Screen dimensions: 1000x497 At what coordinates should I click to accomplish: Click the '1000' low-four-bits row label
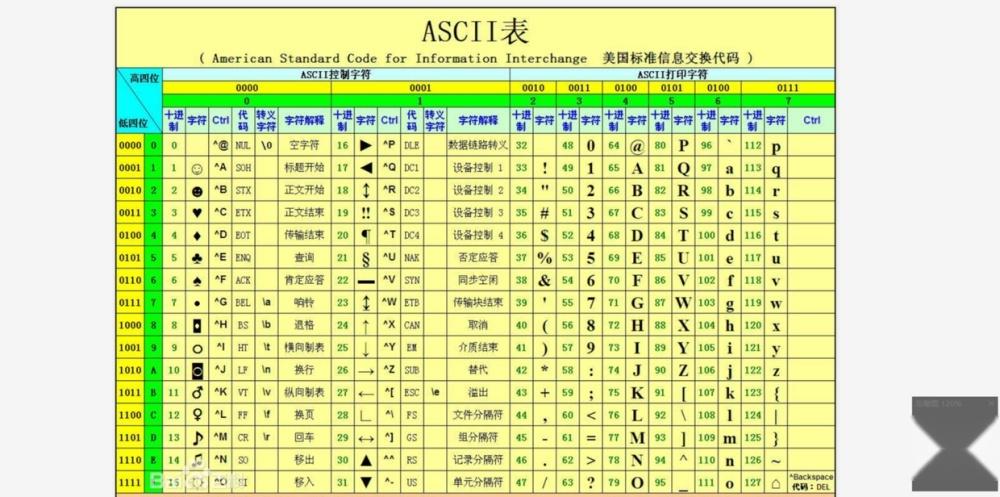[130, 325]
